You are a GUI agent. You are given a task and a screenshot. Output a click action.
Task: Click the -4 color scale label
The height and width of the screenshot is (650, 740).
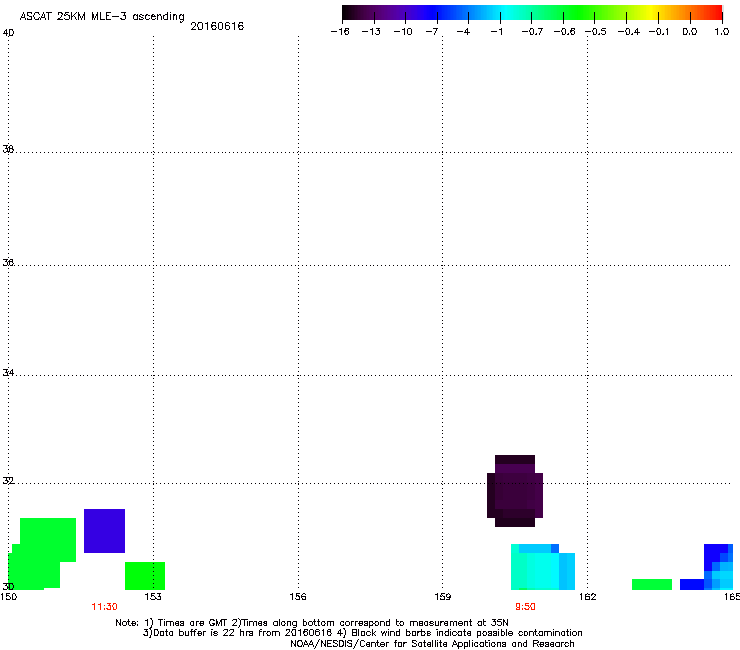pyautogui.click(x=463, y=32)
